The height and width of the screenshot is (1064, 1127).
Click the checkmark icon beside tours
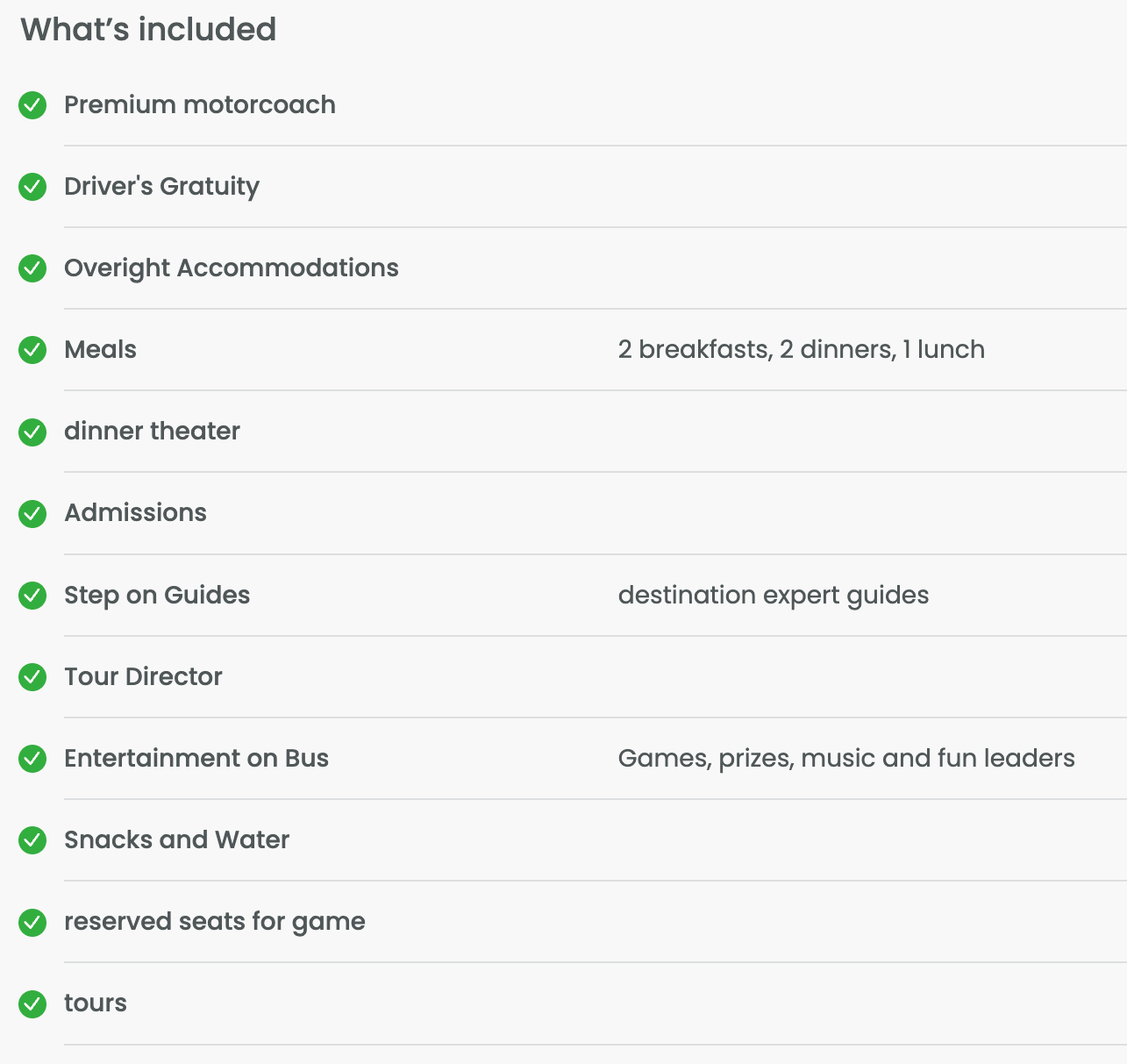pos(32,1003)
